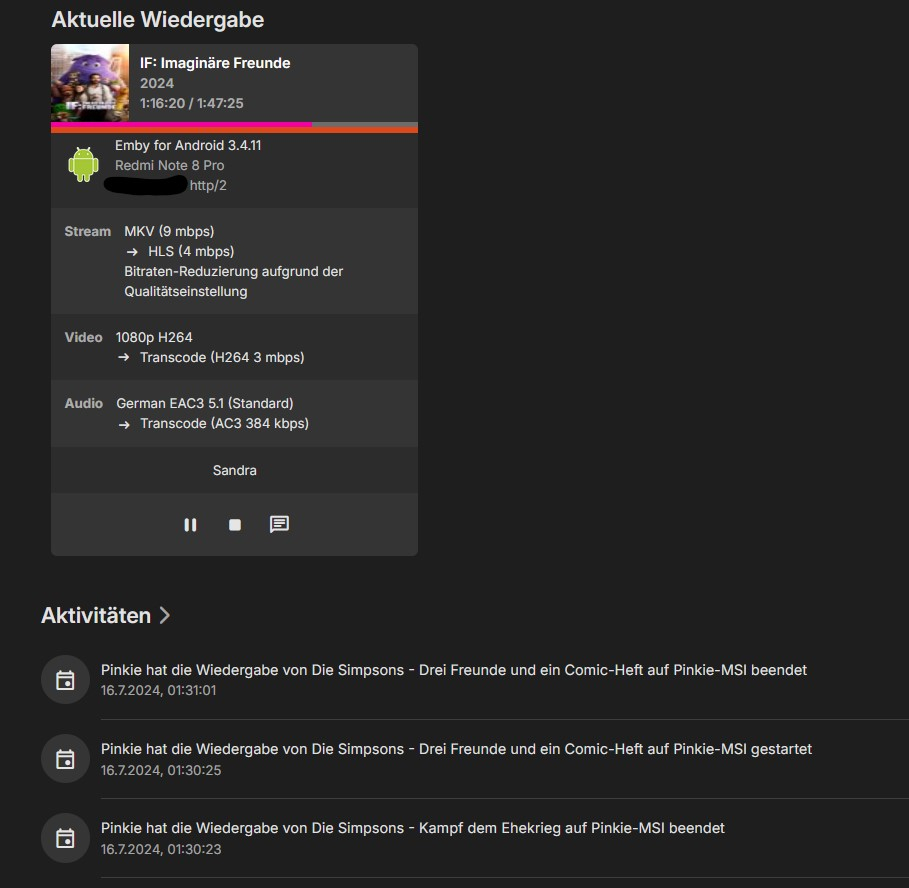Open the Comic-Heft 'beendet' activity entry
Viewport: 909px width, 888px height.
tap(454, 670)
